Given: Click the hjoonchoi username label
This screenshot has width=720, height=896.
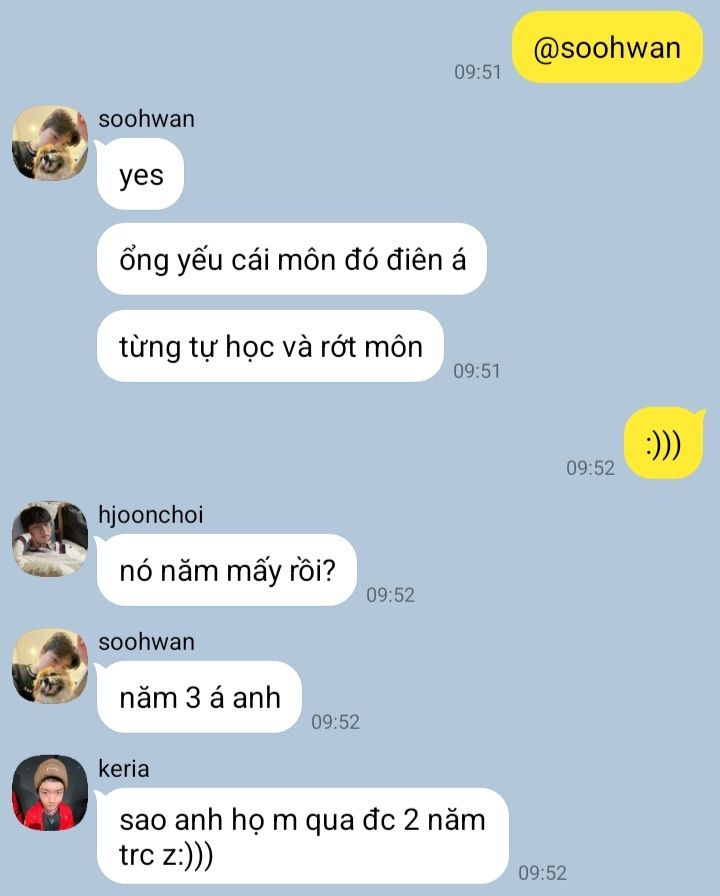Looking at the screenshot, I should click(x=151, y=515).
